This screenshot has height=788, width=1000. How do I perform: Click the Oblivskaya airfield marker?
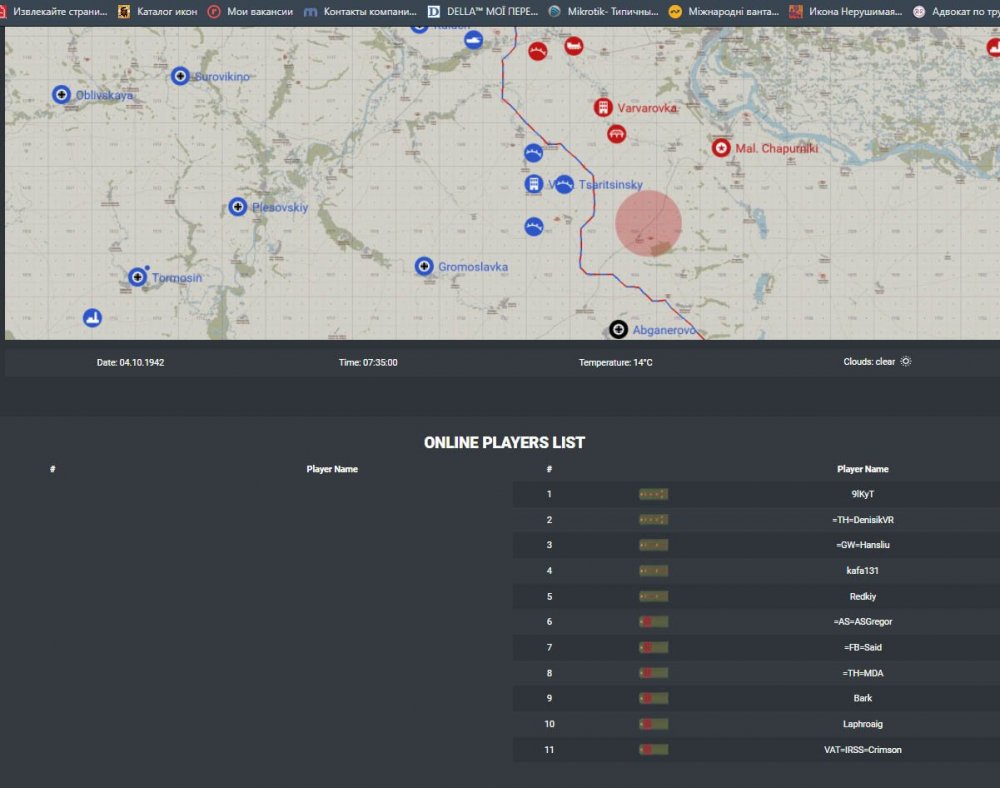(61, 95)
